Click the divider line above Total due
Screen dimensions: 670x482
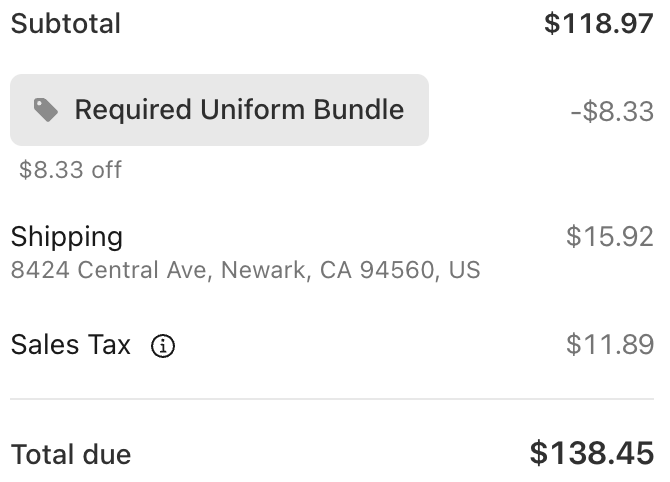click(332, 399)
